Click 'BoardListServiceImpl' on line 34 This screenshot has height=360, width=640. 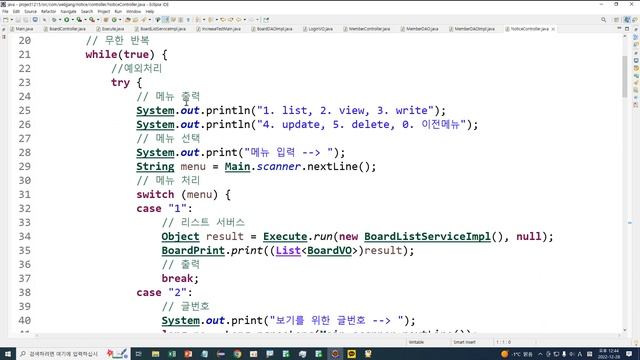click(x=427, y=236)
